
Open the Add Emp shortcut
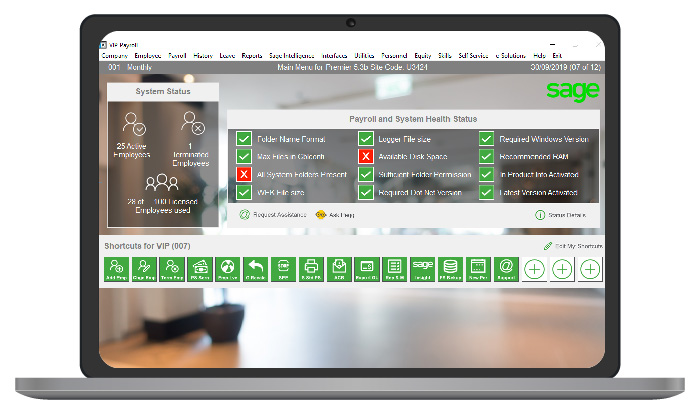click(117, 269)
